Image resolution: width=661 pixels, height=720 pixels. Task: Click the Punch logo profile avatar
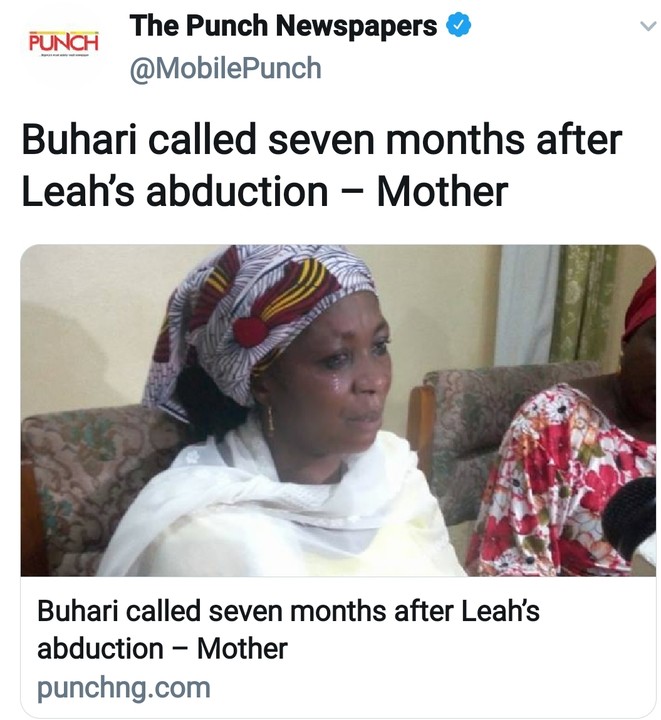click(63, 45)
